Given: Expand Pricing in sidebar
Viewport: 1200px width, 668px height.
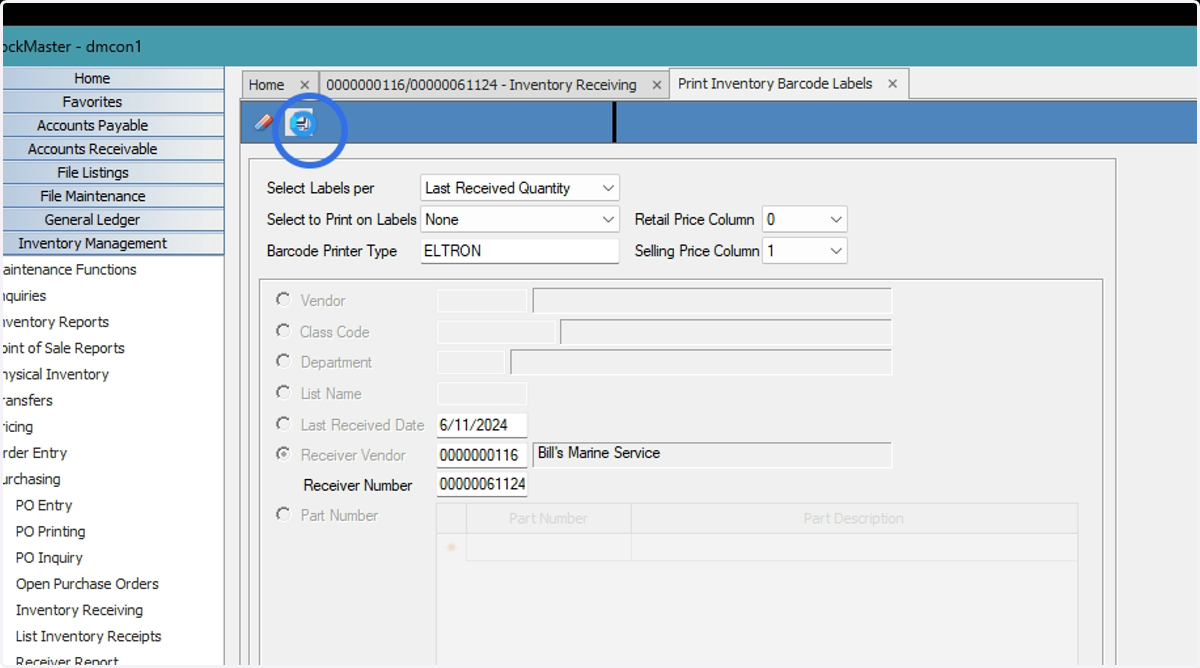Looking at the screenshot, I should point(17,427).
